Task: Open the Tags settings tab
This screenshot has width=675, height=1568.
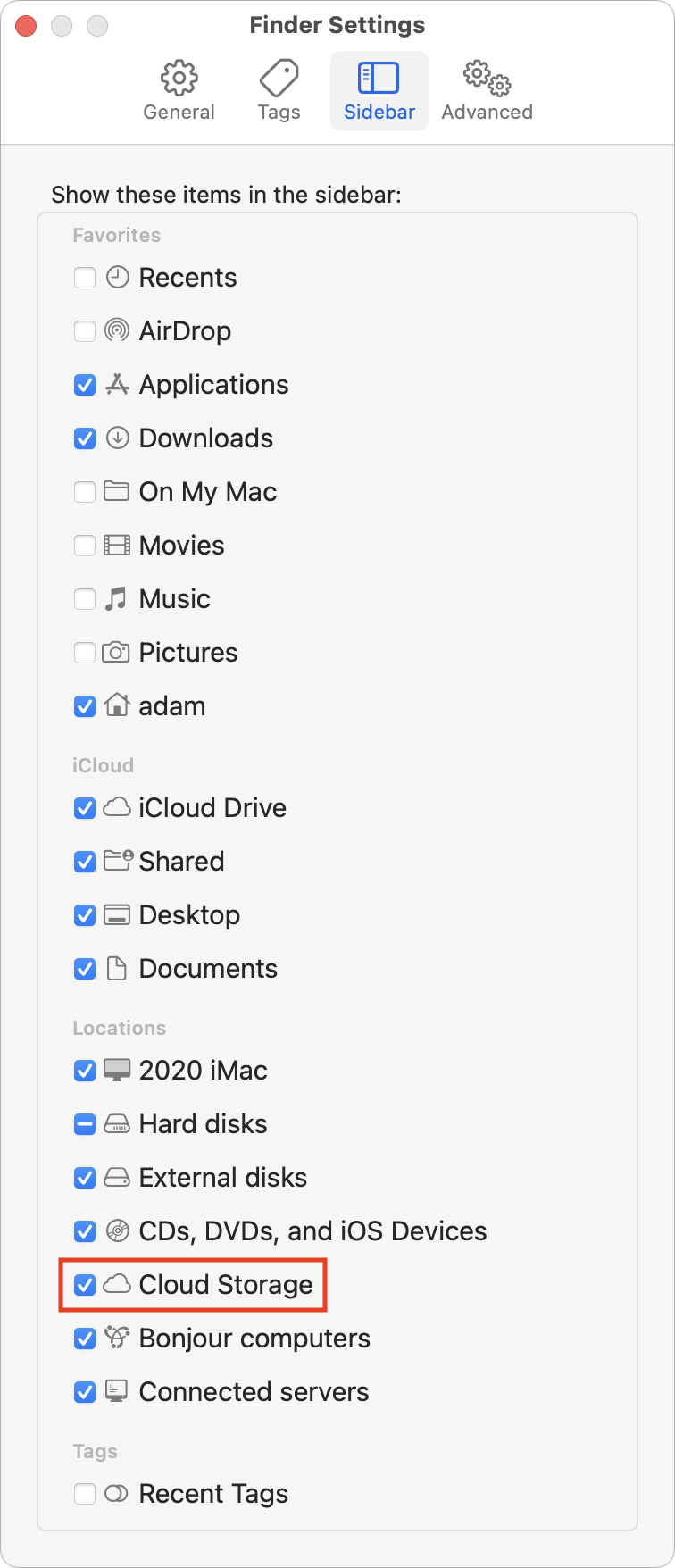Action: (x=279, y=91)
